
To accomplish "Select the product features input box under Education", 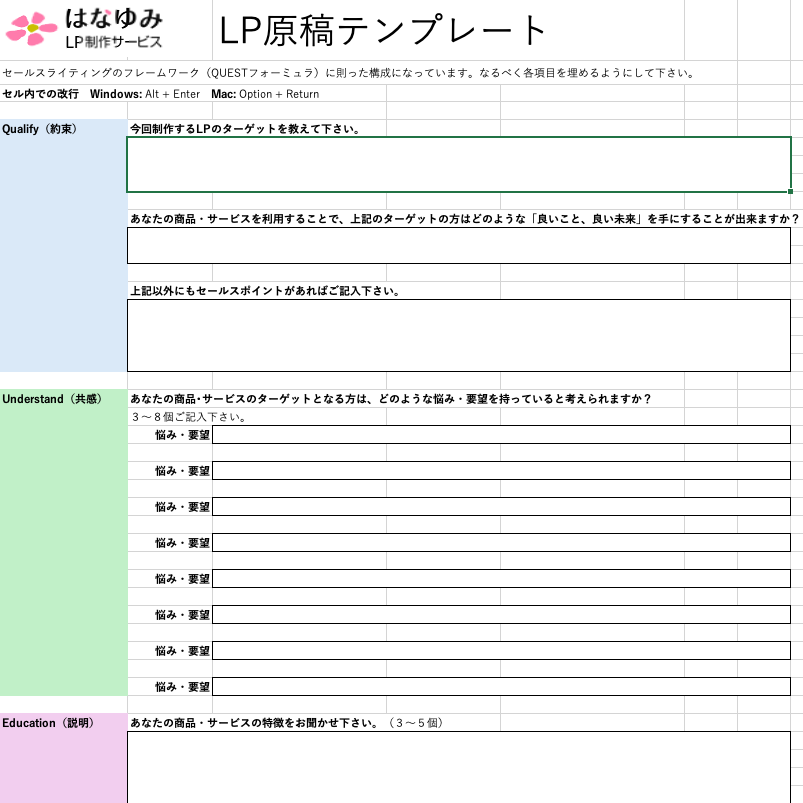I will coord(458,767).
